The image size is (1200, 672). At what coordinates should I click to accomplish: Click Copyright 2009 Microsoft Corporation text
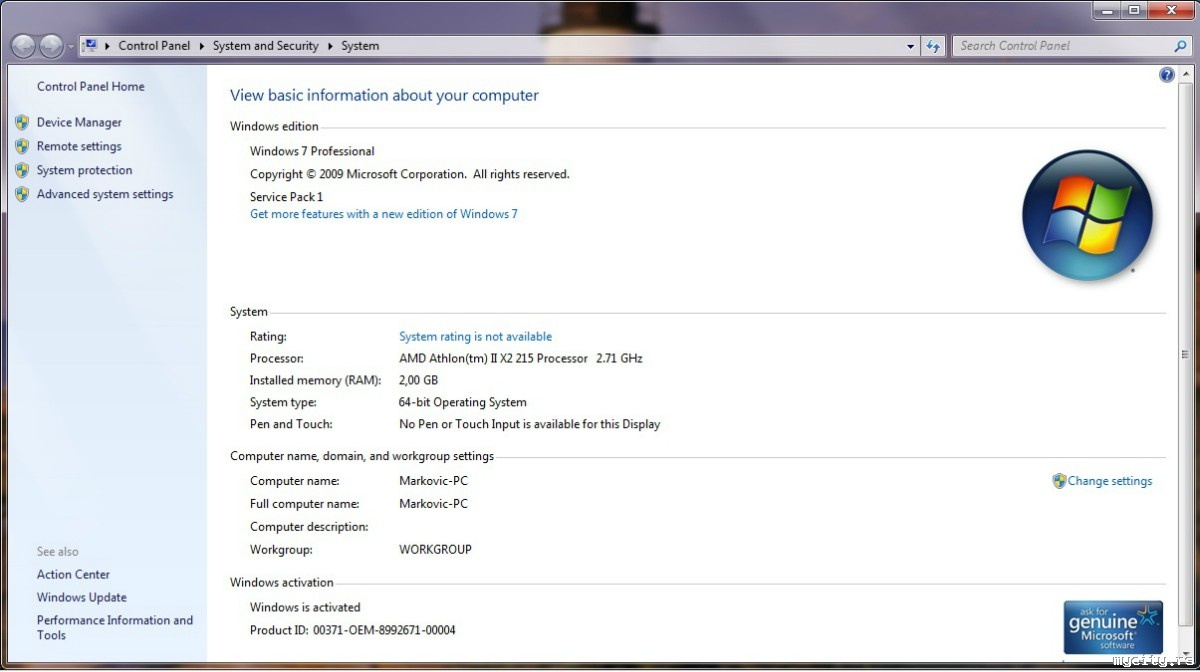[x=409, y=174]
